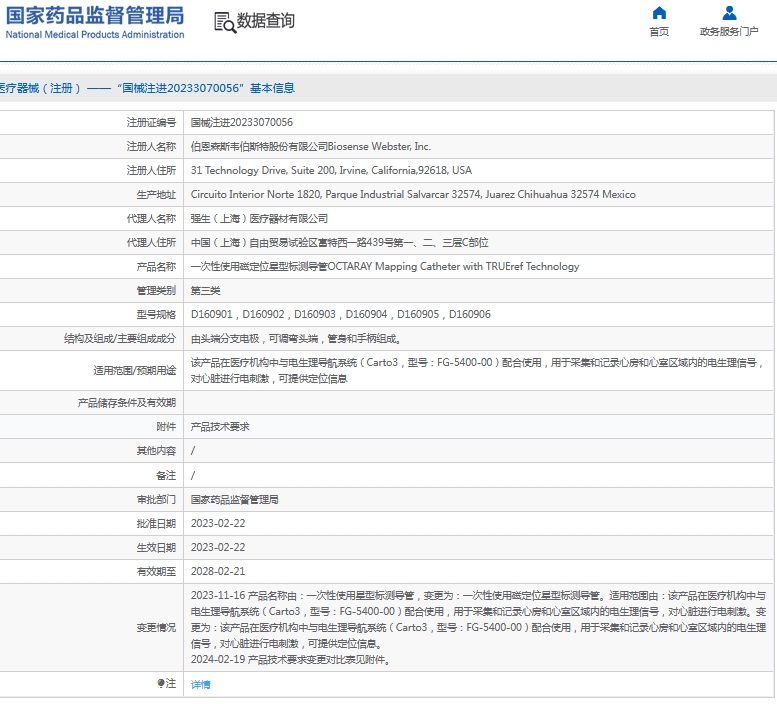
Task: Select the intended use text mentioning Carto3
Action: pos(477,371)
